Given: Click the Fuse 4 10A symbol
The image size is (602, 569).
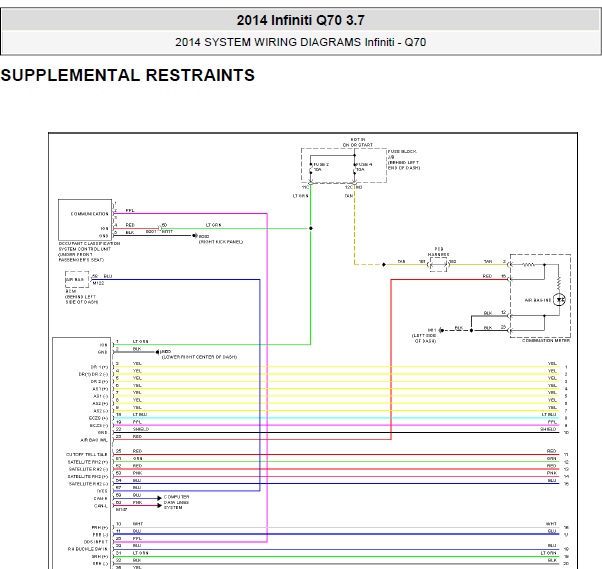Looking at the screenshot, I should (354, 169).
